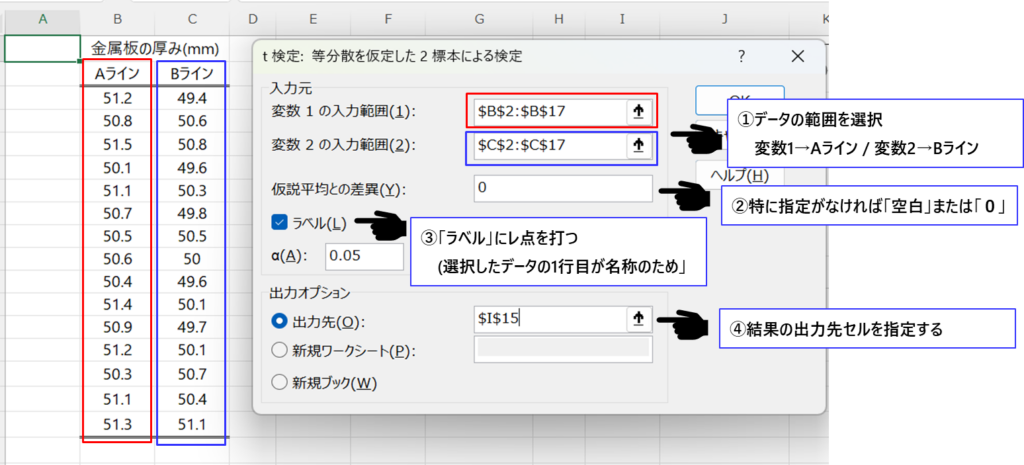Image resolution: width=1024 pixels, height=465 pixels.
Task: Click the Aライン header cell
Action: coord(118,73)
